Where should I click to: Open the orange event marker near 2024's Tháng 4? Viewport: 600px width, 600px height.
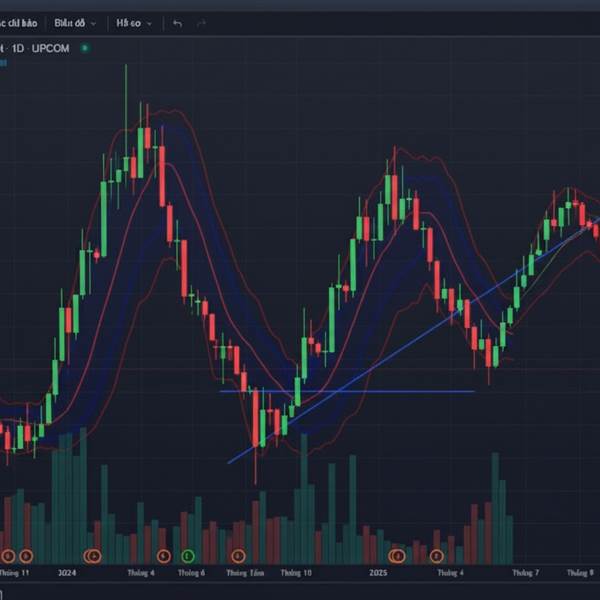pyautogui.click(x=163, y=556)
